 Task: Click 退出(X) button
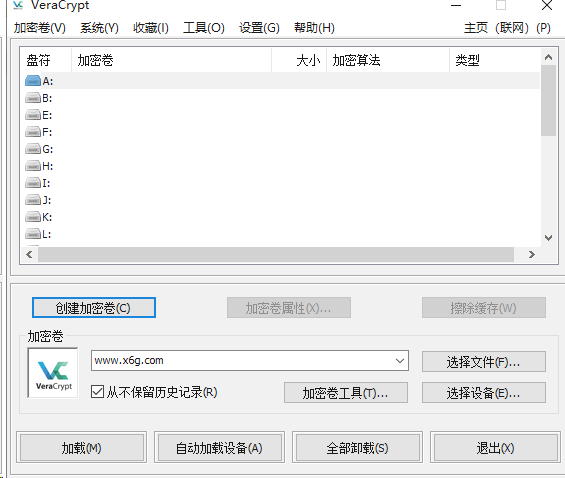495,448
